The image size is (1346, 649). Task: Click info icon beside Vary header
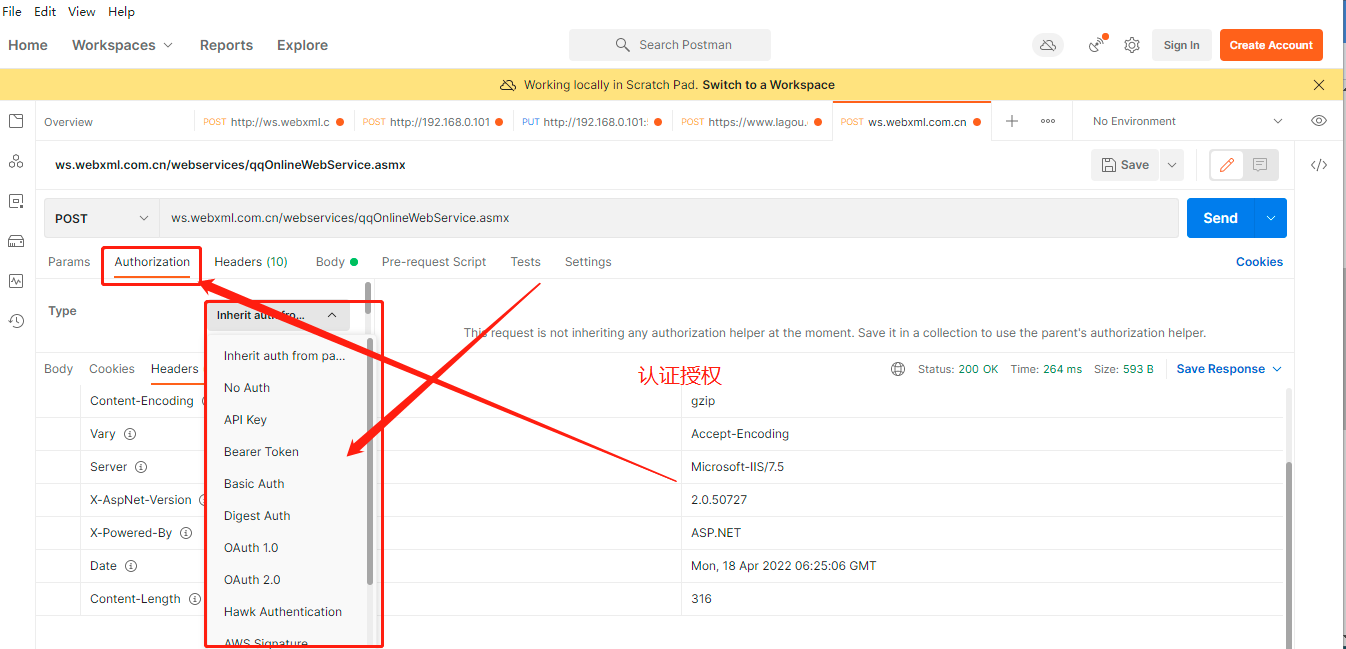click(x=130, y=434)
